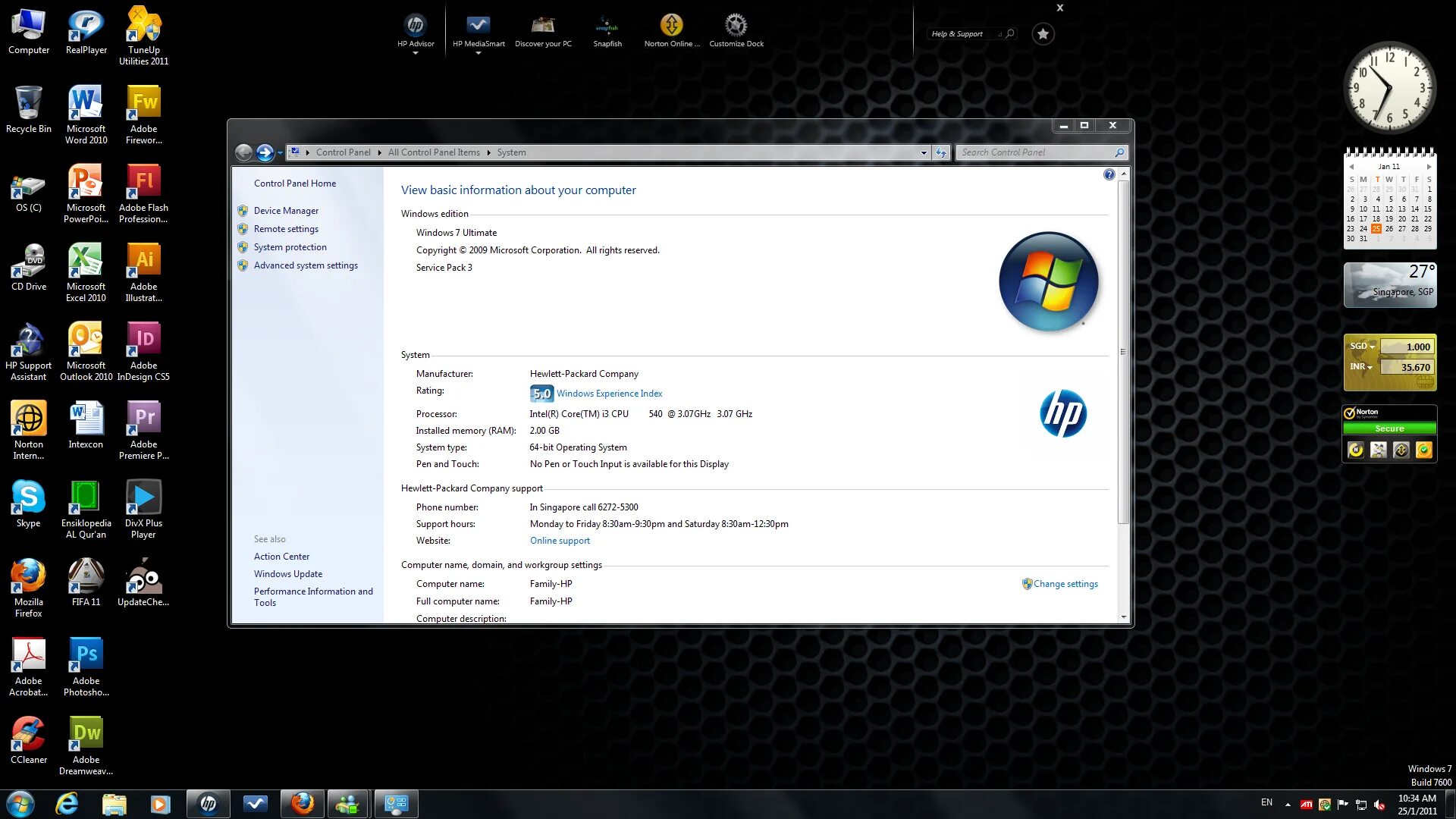
Task: Click the star favorites dock button
Action: (x=1043, y=33)
